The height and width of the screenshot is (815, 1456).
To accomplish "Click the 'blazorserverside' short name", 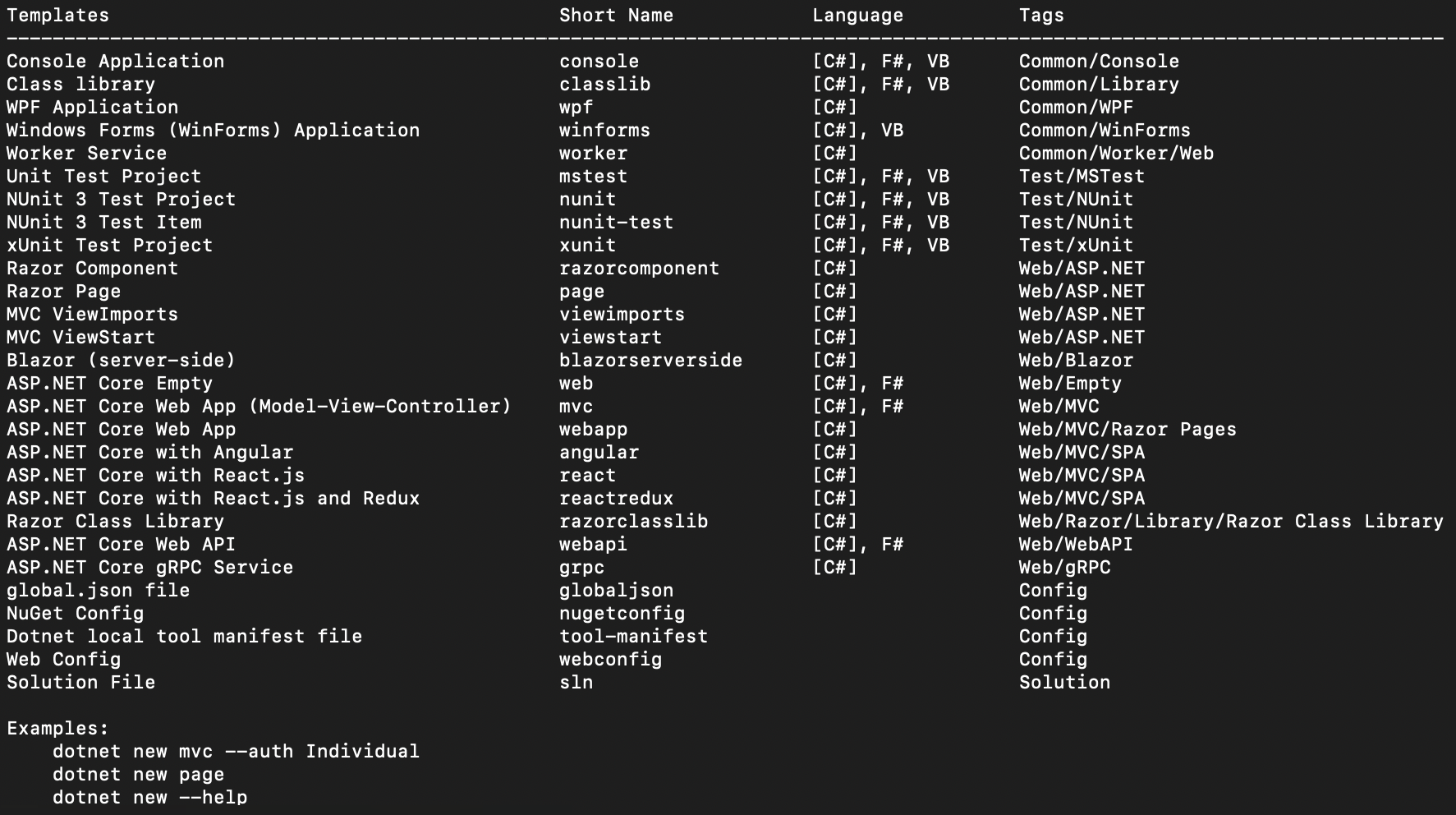I will [650, 361].
